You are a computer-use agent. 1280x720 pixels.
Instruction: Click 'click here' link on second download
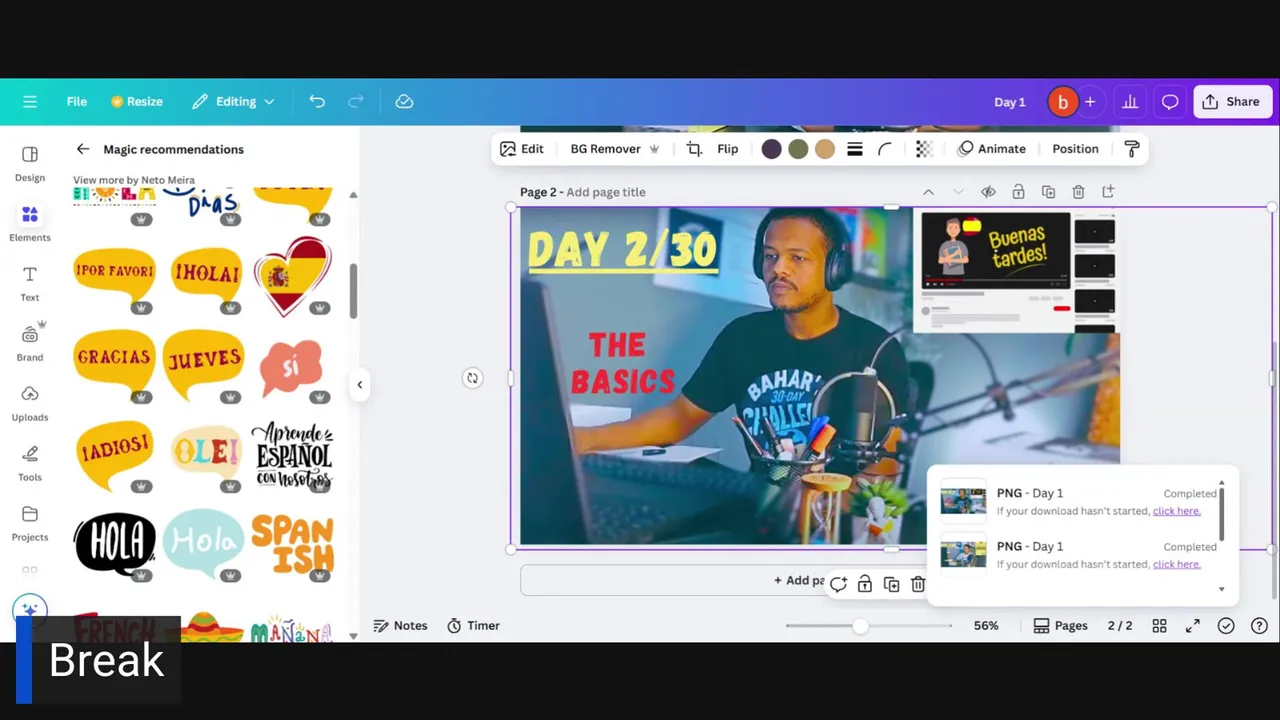[1176, 564]
